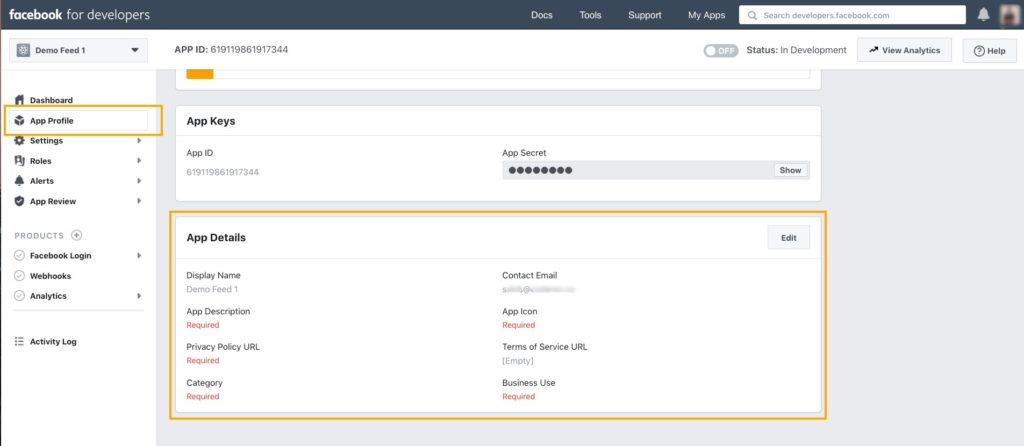Click the Alerts bell icon in sidebar
The image size is (1024, 446).
coord(19,181)
